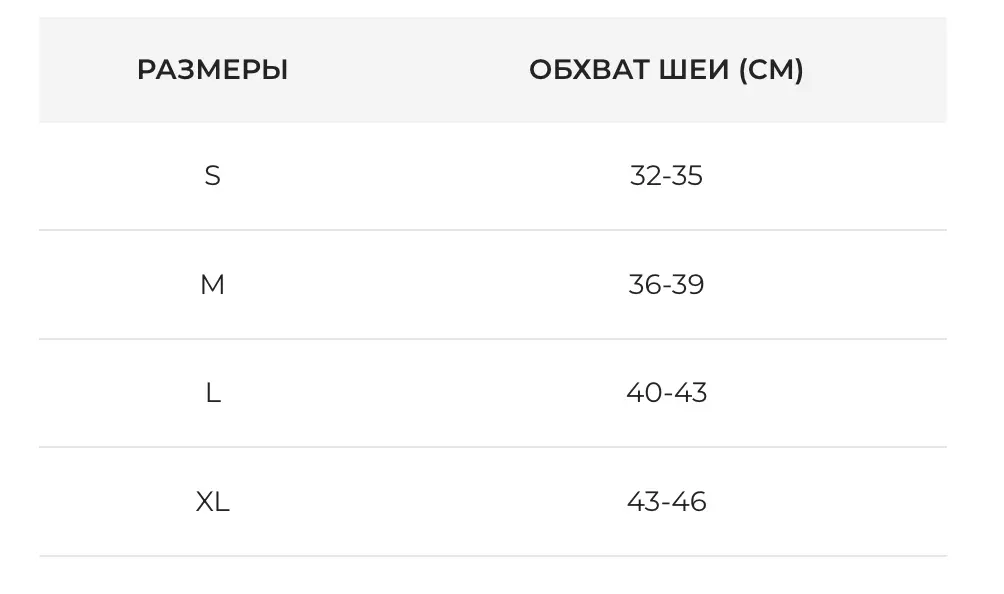Click the number 46 in the XL row
This screenshot has width=1004, height=594.
690,501
